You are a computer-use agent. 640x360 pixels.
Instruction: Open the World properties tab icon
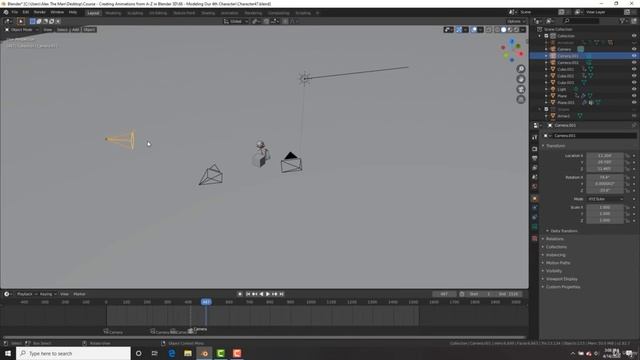(x=535, y=187)
